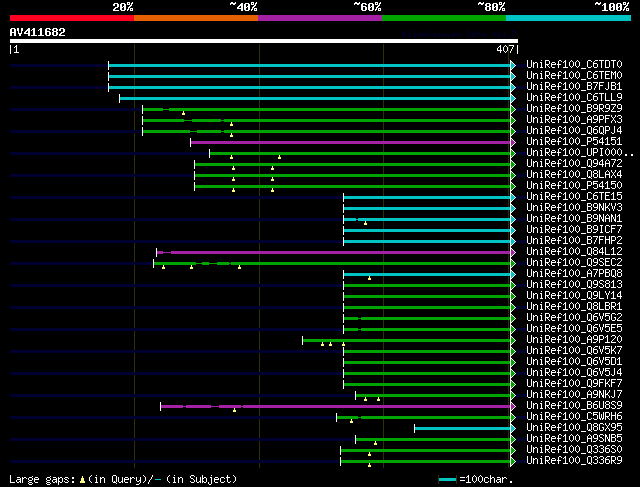Click the UniRef100_Q6V5D1 label
The image size is (640, 487).
(574, 362)
